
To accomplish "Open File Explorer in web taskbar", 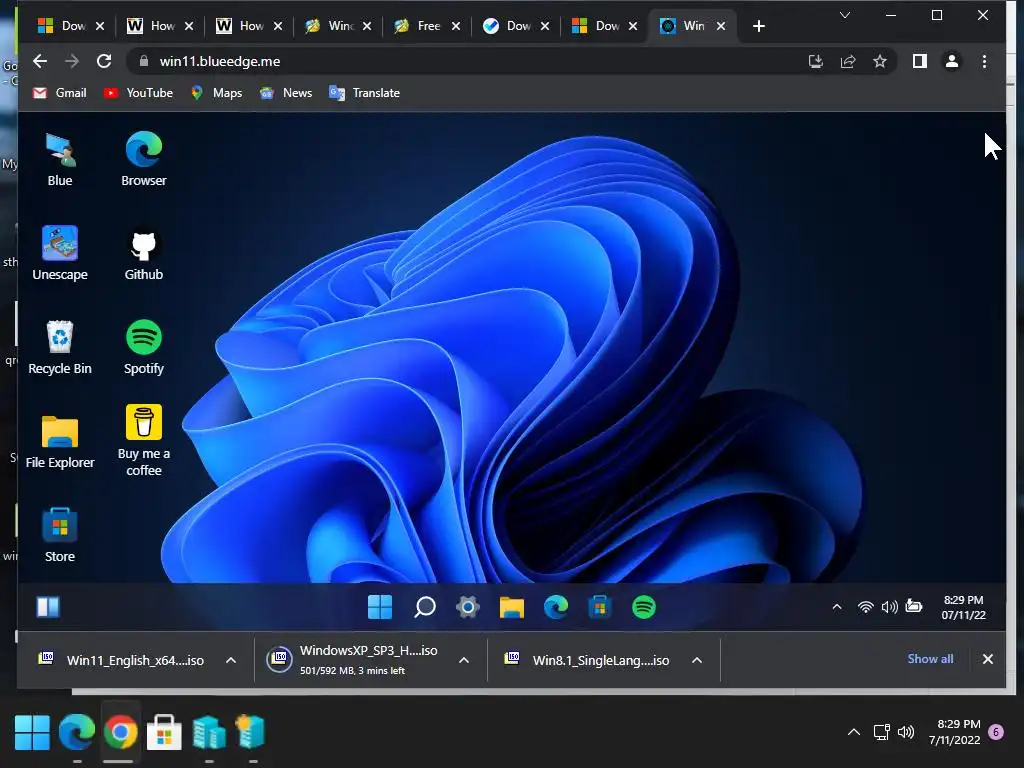I will coord(512,607).
